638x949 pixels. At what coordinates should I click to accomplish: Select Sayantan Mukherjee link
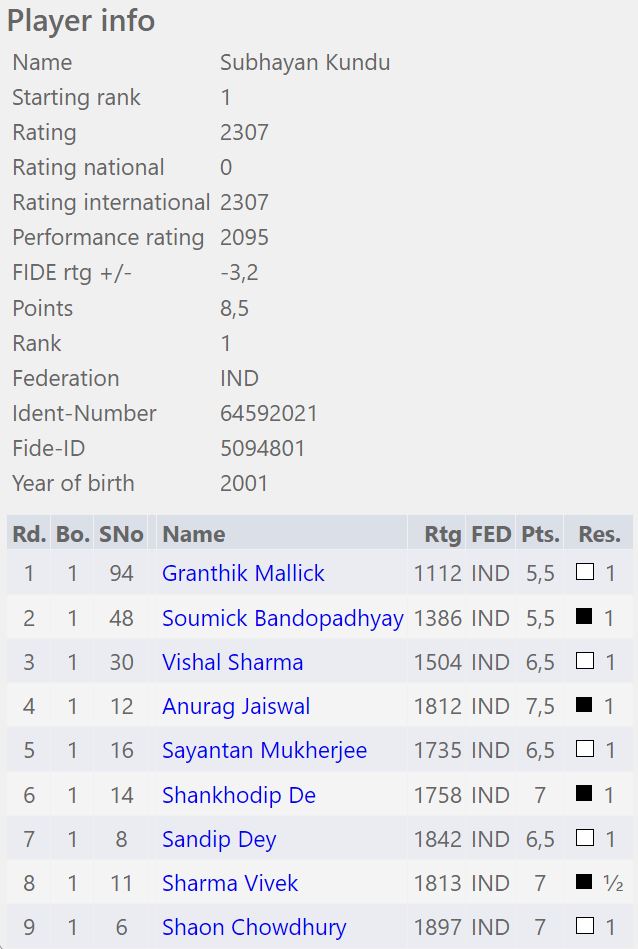(x=264, y=751)
